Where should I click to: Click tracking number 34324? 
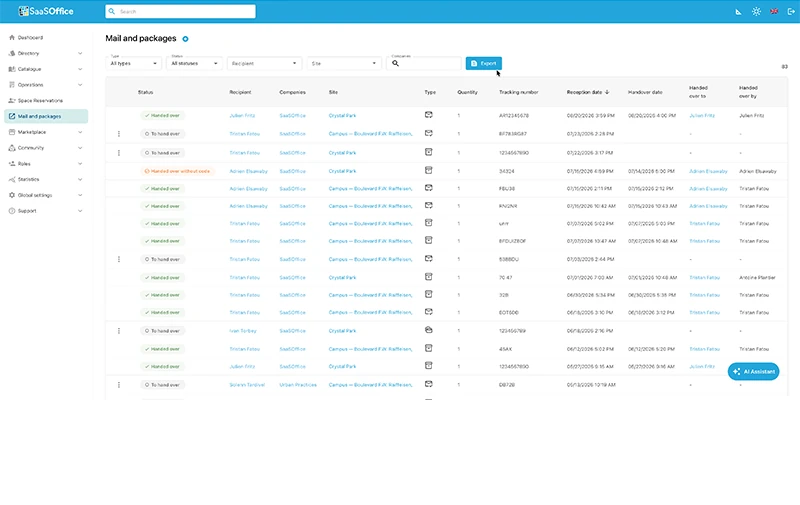tap(507, 171)
